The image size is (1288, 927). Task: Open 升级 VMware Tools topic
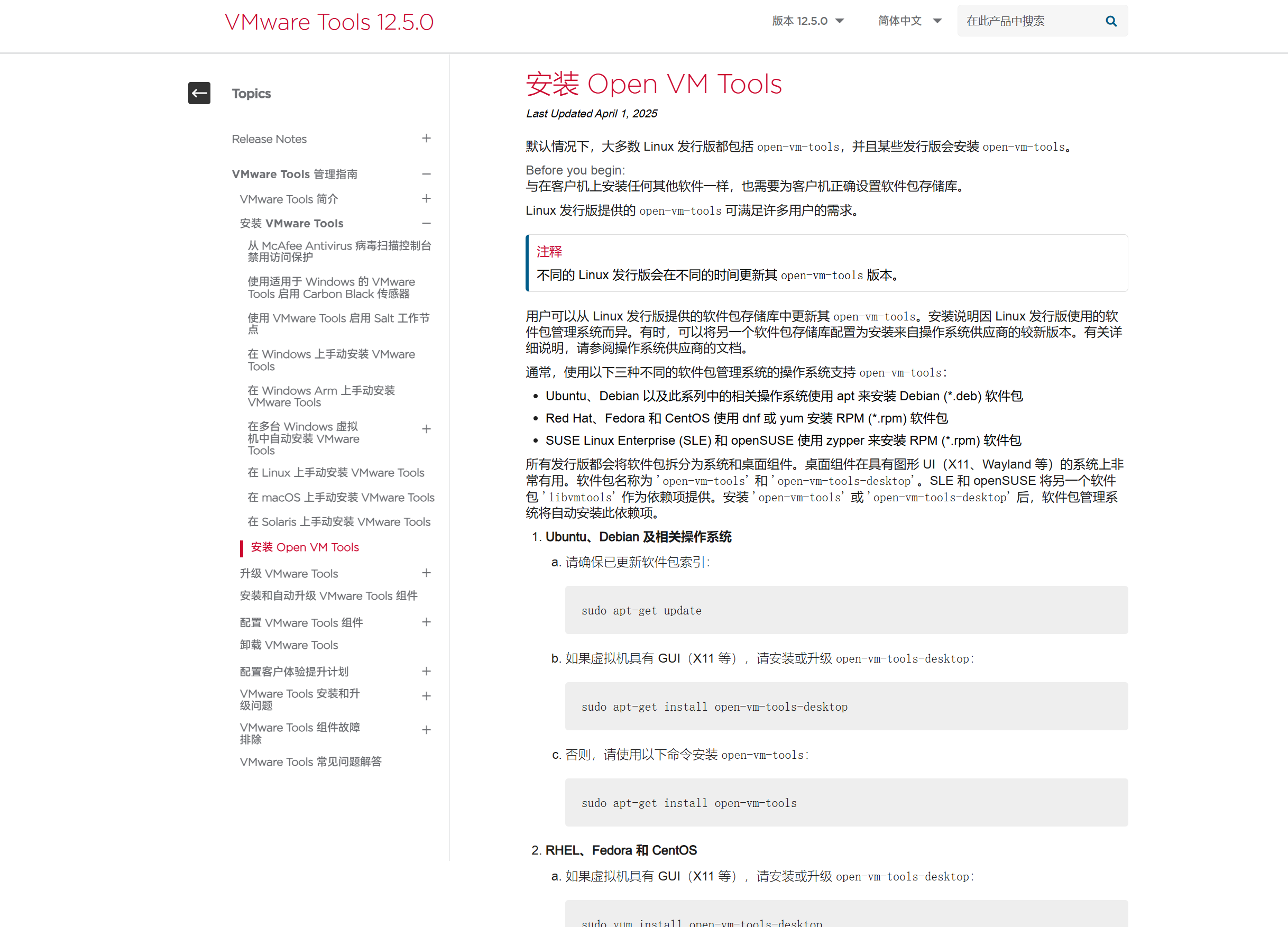tap(289, 574)
